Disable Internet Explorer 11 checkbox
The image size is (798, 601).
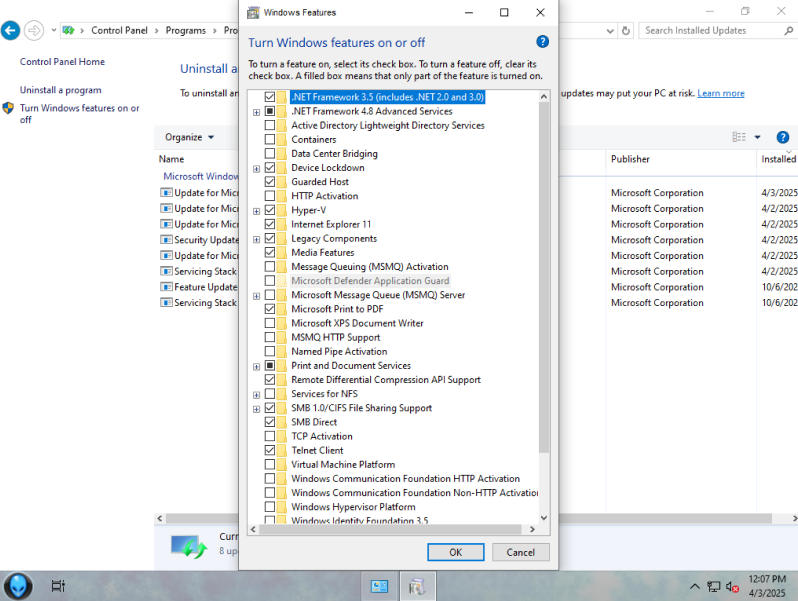coord(270,224)
